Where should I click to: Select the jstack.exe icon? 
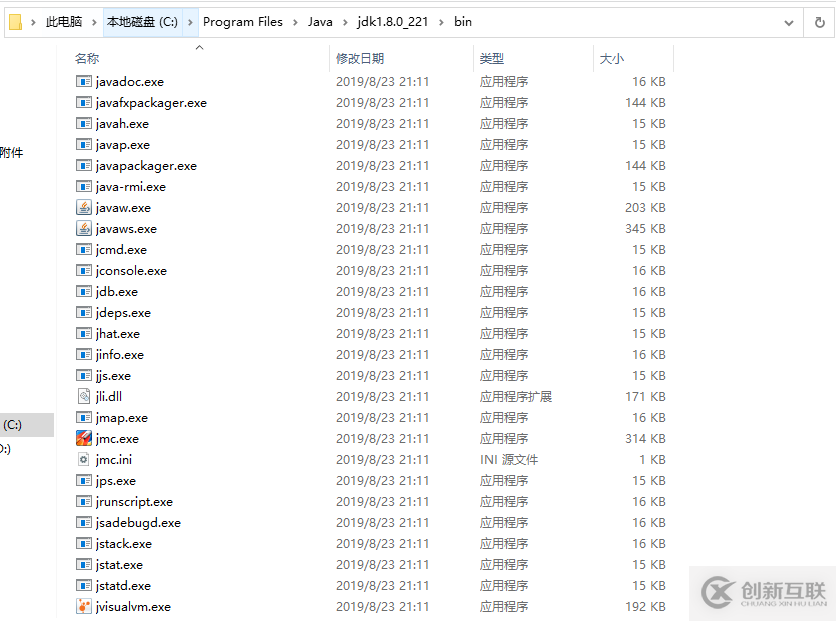84,544
